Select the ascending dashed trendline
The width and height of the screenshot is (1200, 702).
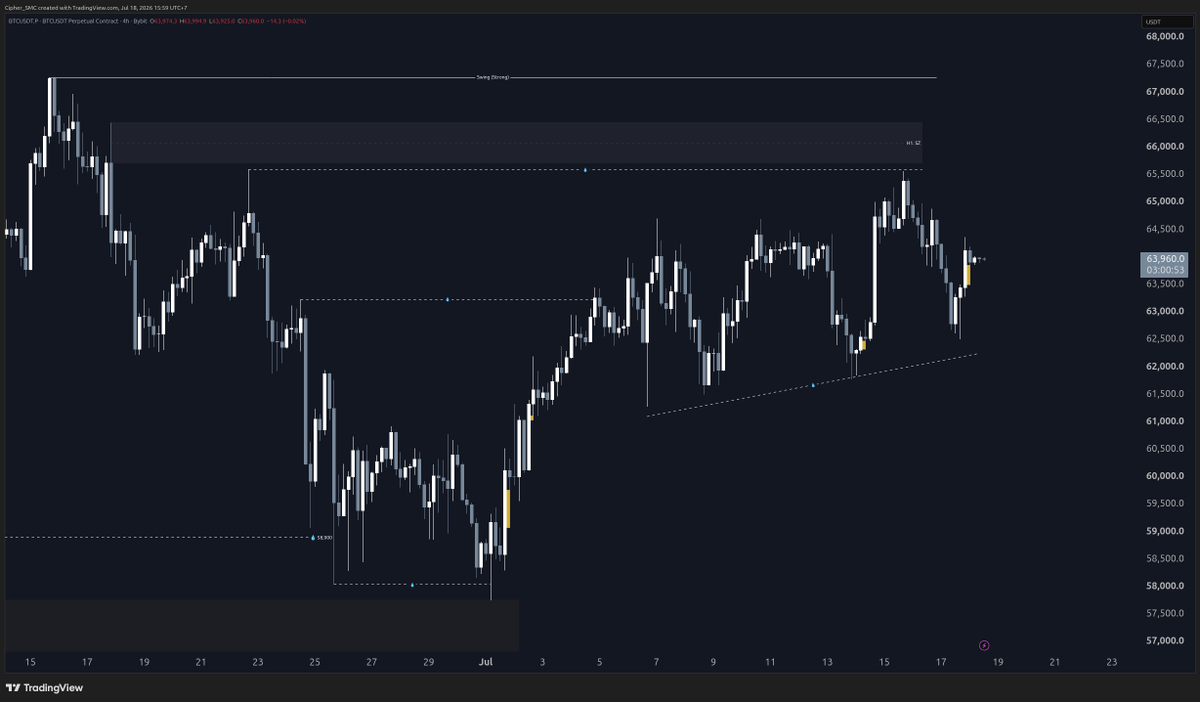pyautogui.click(x=812, y=385)
